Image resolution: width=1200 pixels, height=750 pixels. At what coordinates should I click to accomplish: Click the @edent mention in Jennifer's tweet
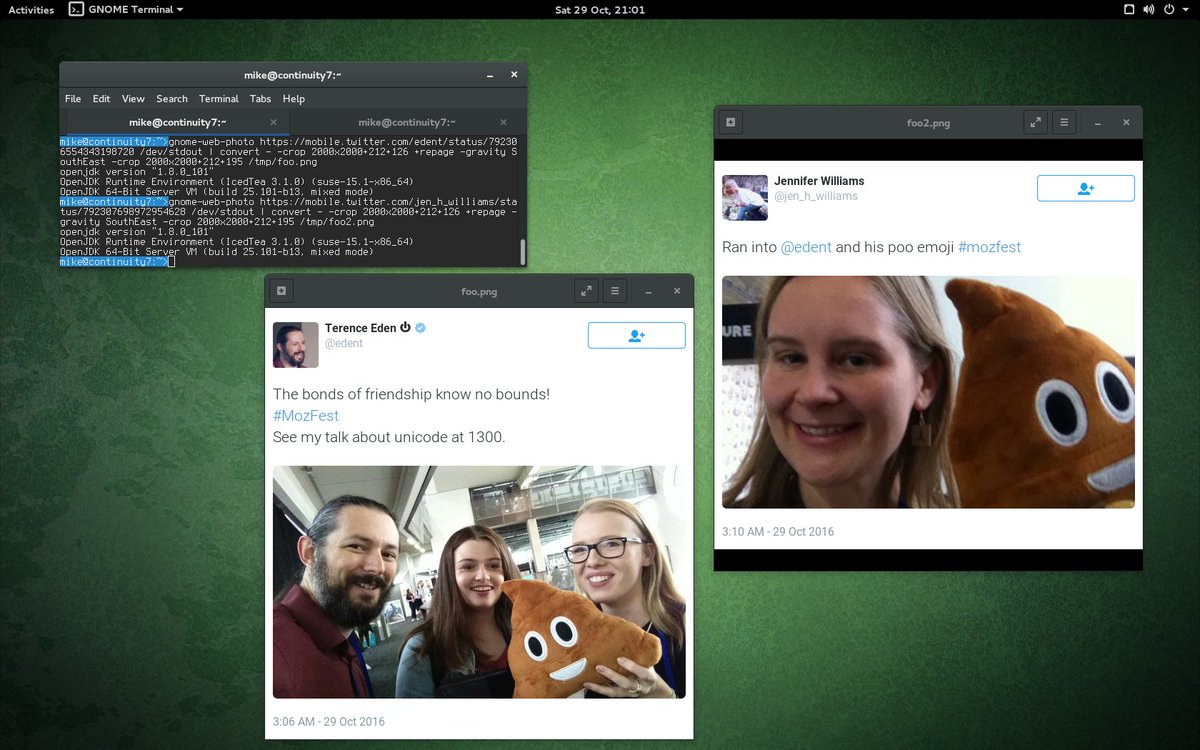(806, 247)
